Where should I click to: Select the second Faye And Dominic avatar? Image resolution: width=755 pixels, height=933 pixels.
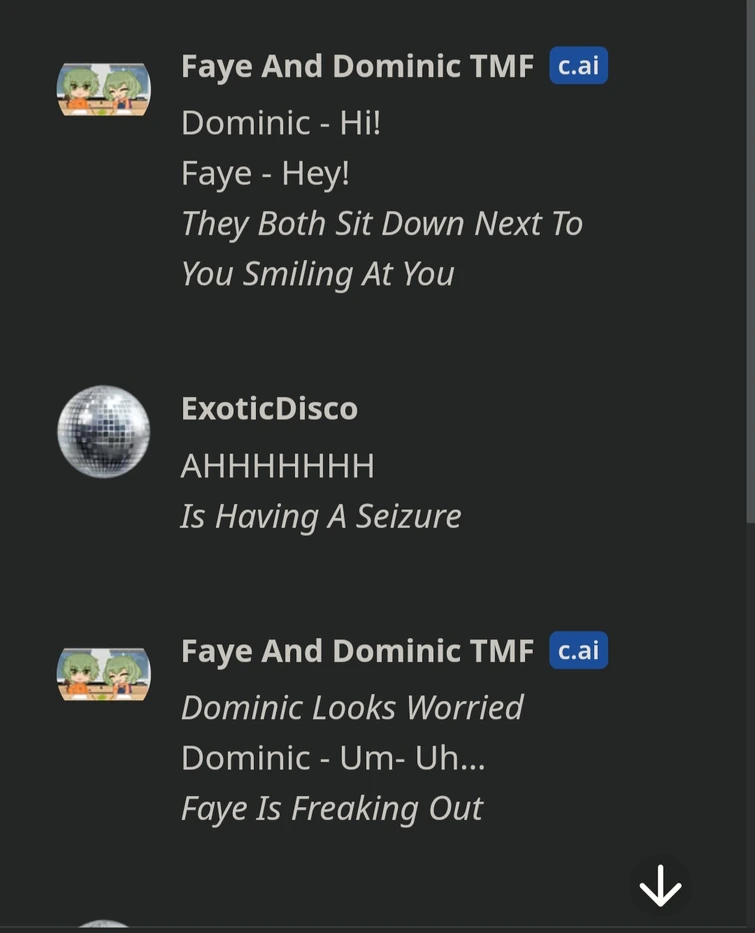(x=104, y=674)
